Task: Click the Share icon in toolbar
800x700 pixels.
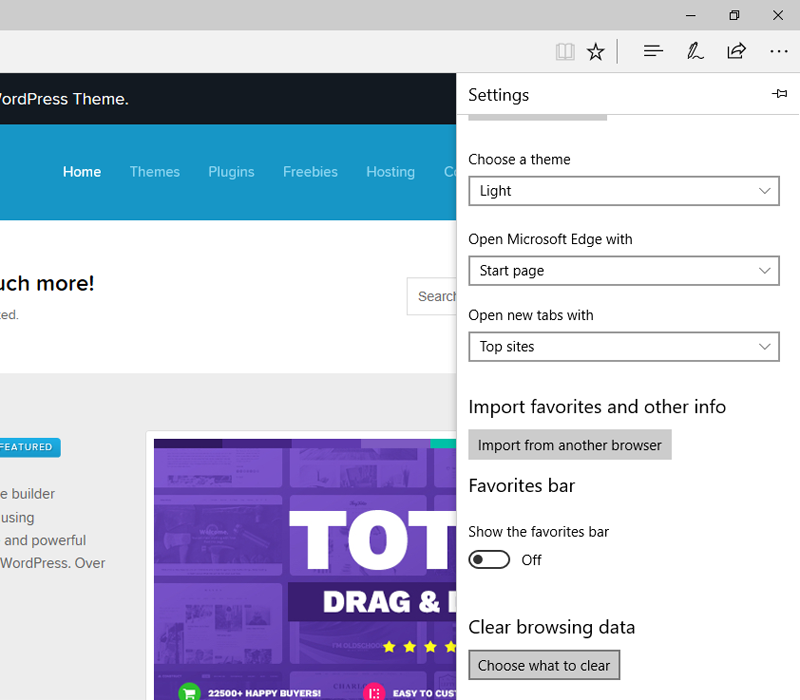Action: pyautogui.click(x=737, y=51)
